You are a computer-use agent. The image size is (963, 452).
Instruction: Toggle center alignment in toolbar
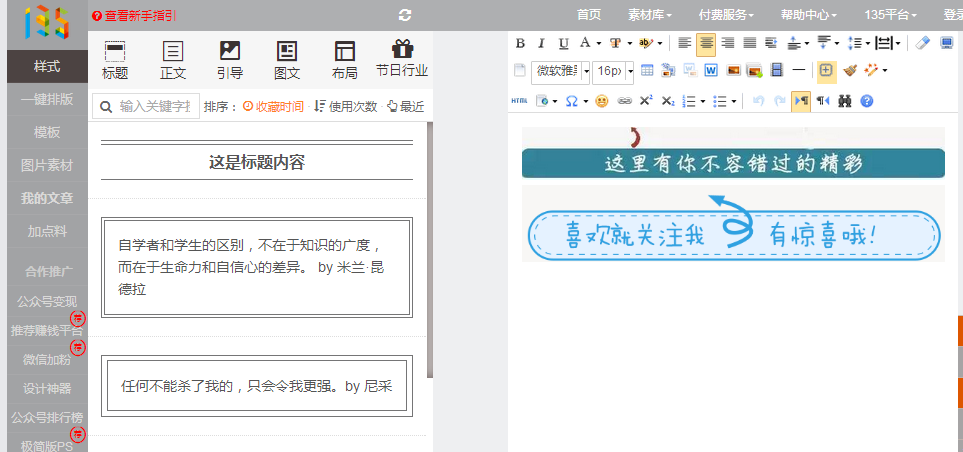(706, 43)
